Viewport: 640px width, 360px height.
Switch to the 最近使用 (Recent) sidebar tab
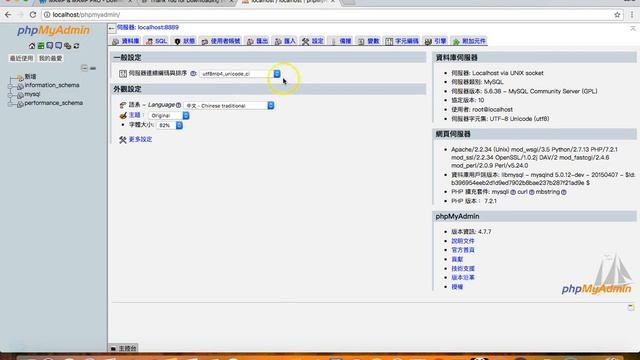pos(21,58)
